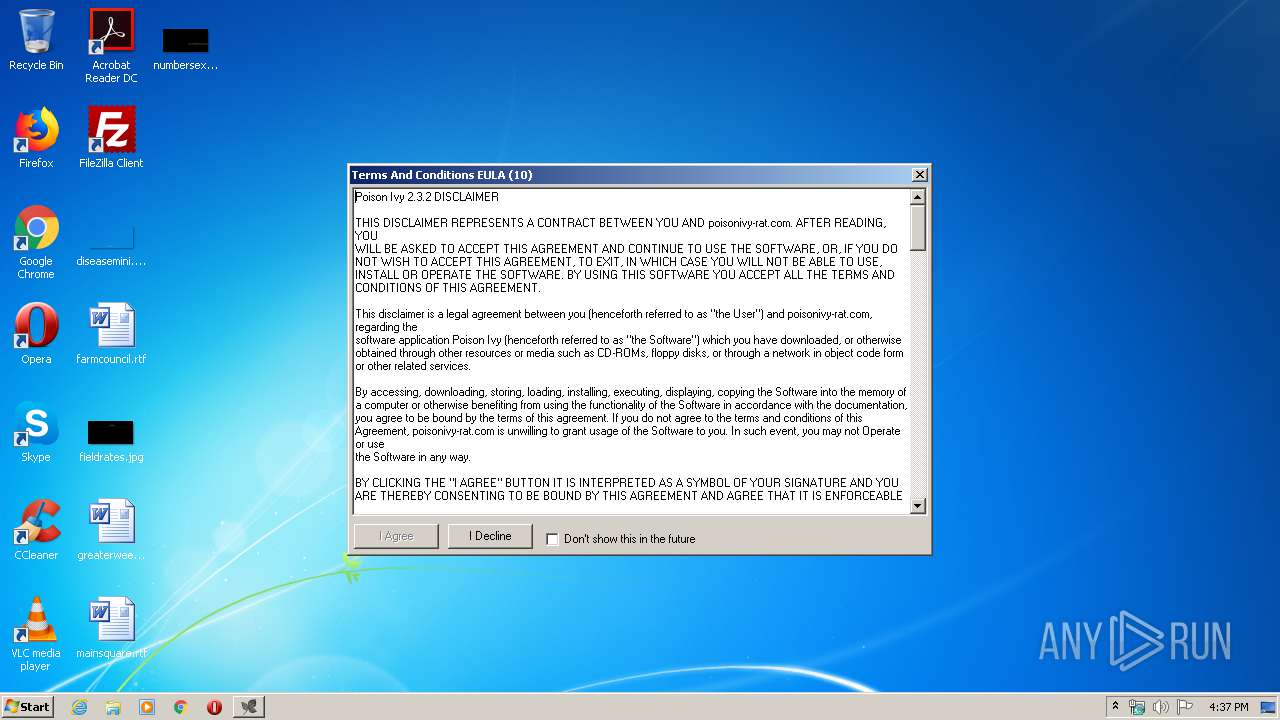Launch VLC media player shortcut

click(36, 634)
